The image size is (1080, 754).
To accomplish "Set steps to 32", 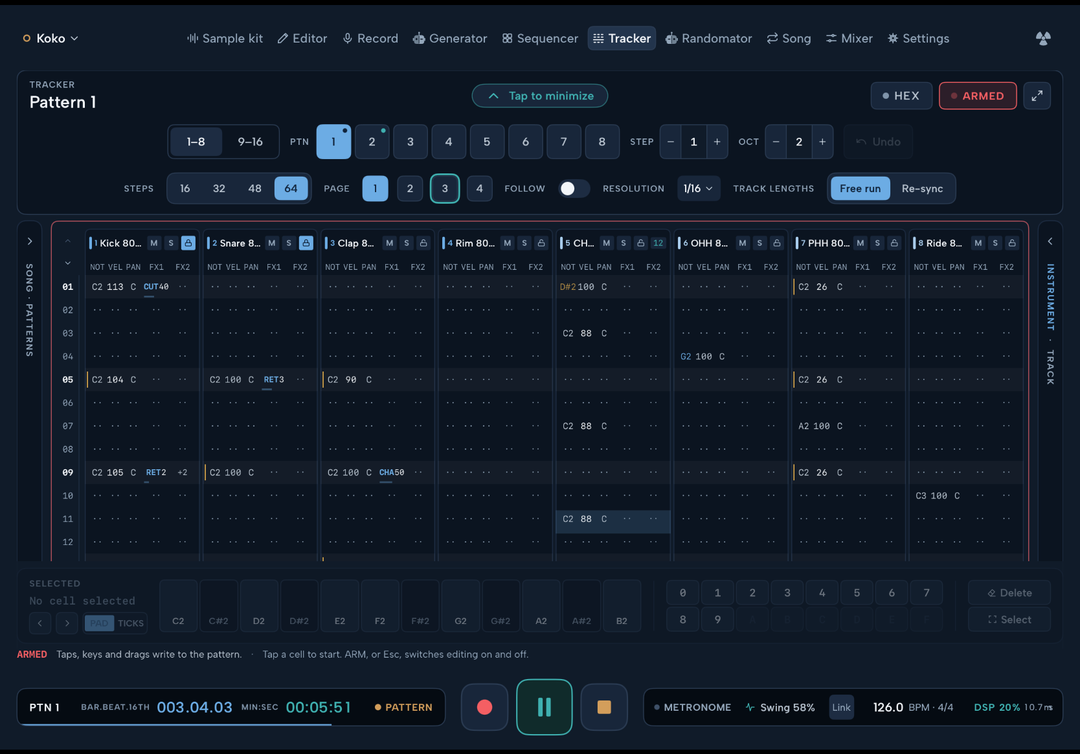I will point(219,189).
